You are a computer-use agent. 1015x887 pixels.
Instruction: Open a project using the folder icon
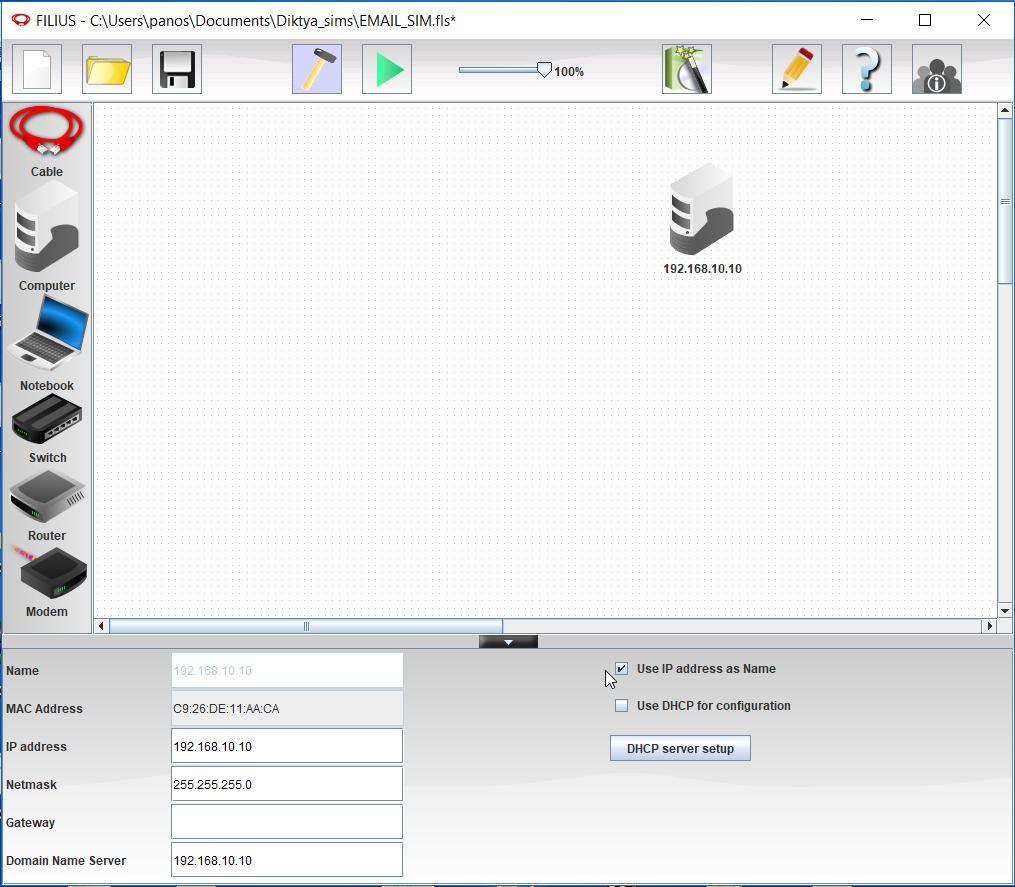pyautogui.click(x=107, y=69)
